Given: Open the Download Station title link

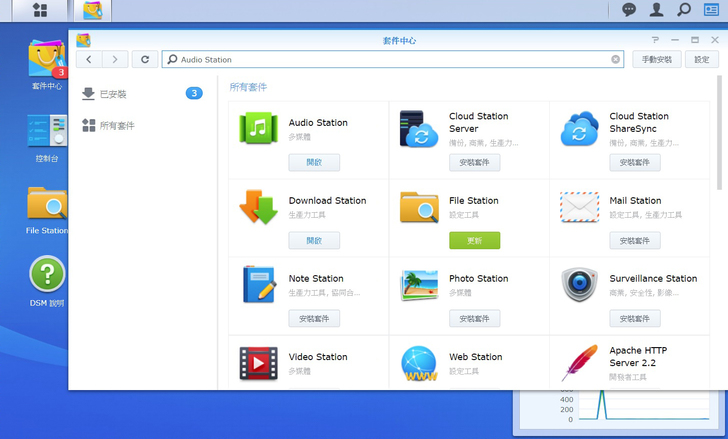Looking at the screenshot, I should [327, 200].
